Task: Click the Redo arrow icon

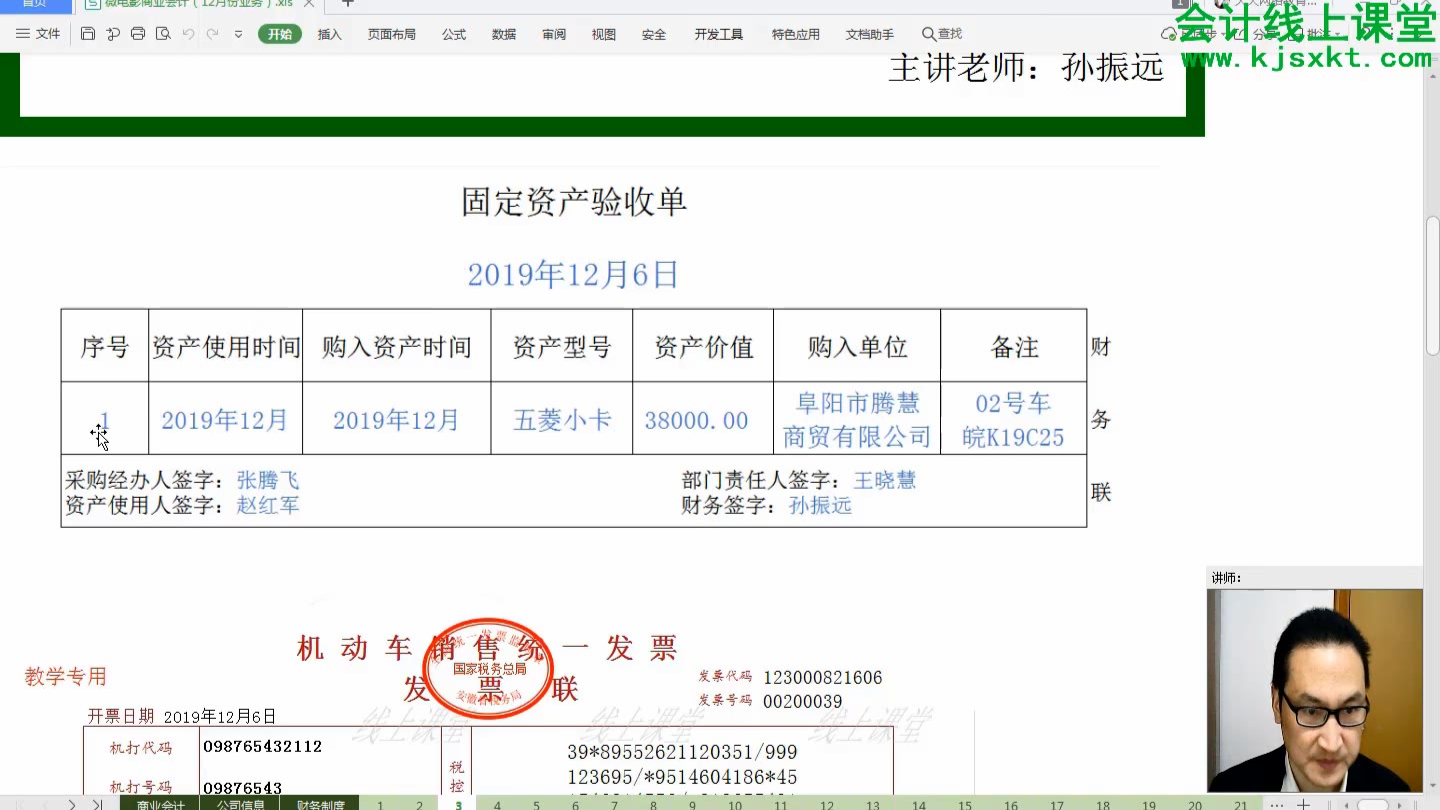Action: tap(213, 34)
